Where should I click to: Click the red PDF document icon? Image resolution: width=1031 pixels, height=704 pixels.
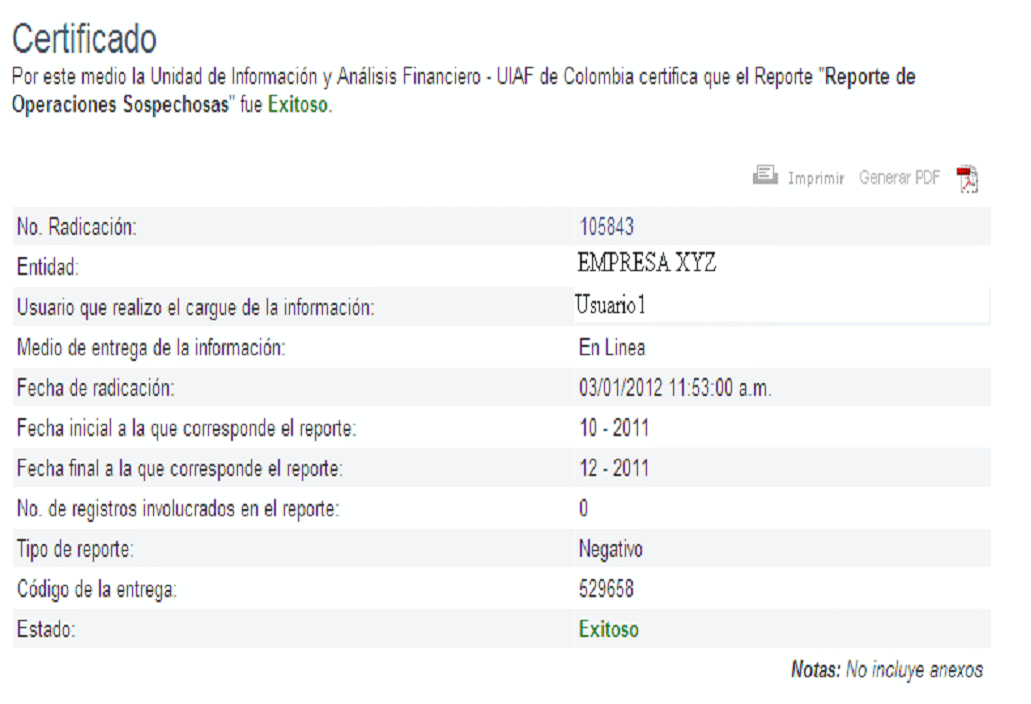(967, 179)
